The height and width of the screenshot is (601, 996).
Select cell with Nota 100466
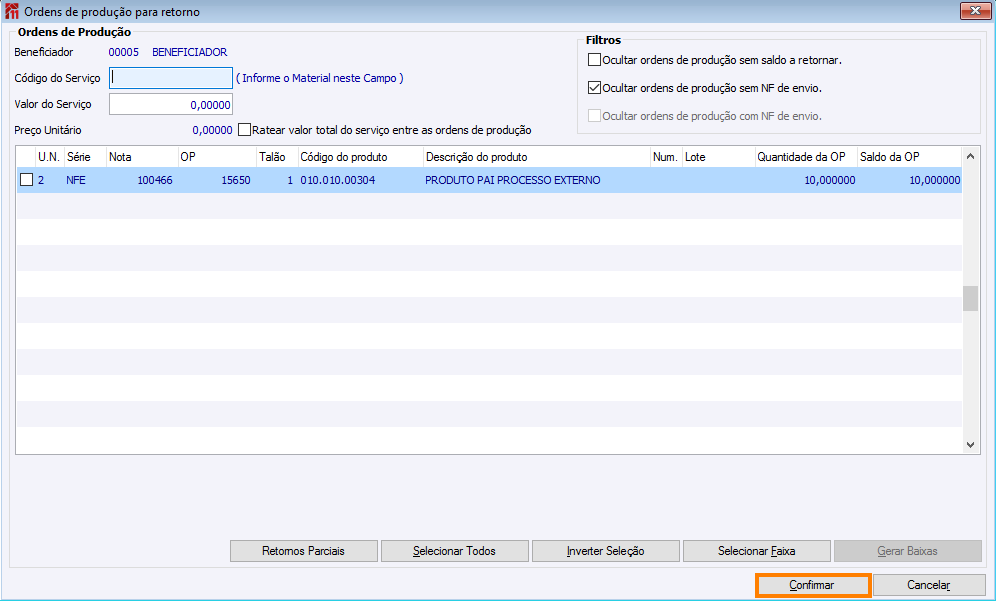[155, 180]
